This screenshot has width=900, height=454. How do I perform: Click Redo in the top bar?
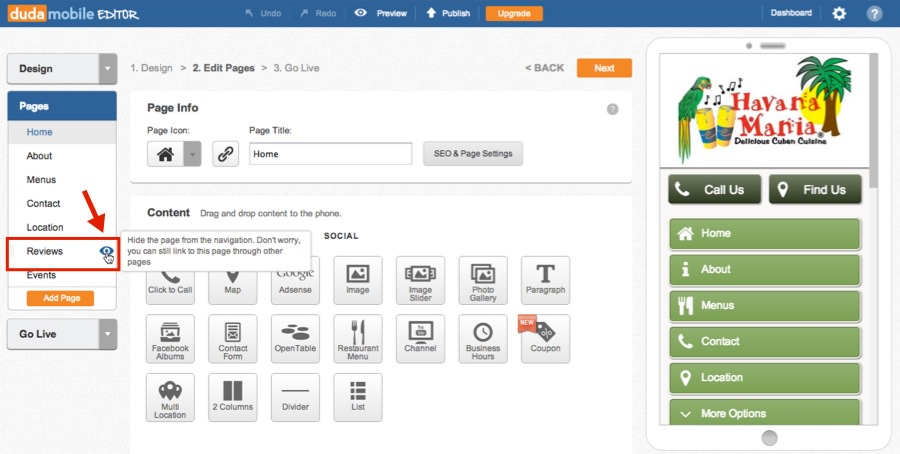pyautogui.click(x=318, y=13)
